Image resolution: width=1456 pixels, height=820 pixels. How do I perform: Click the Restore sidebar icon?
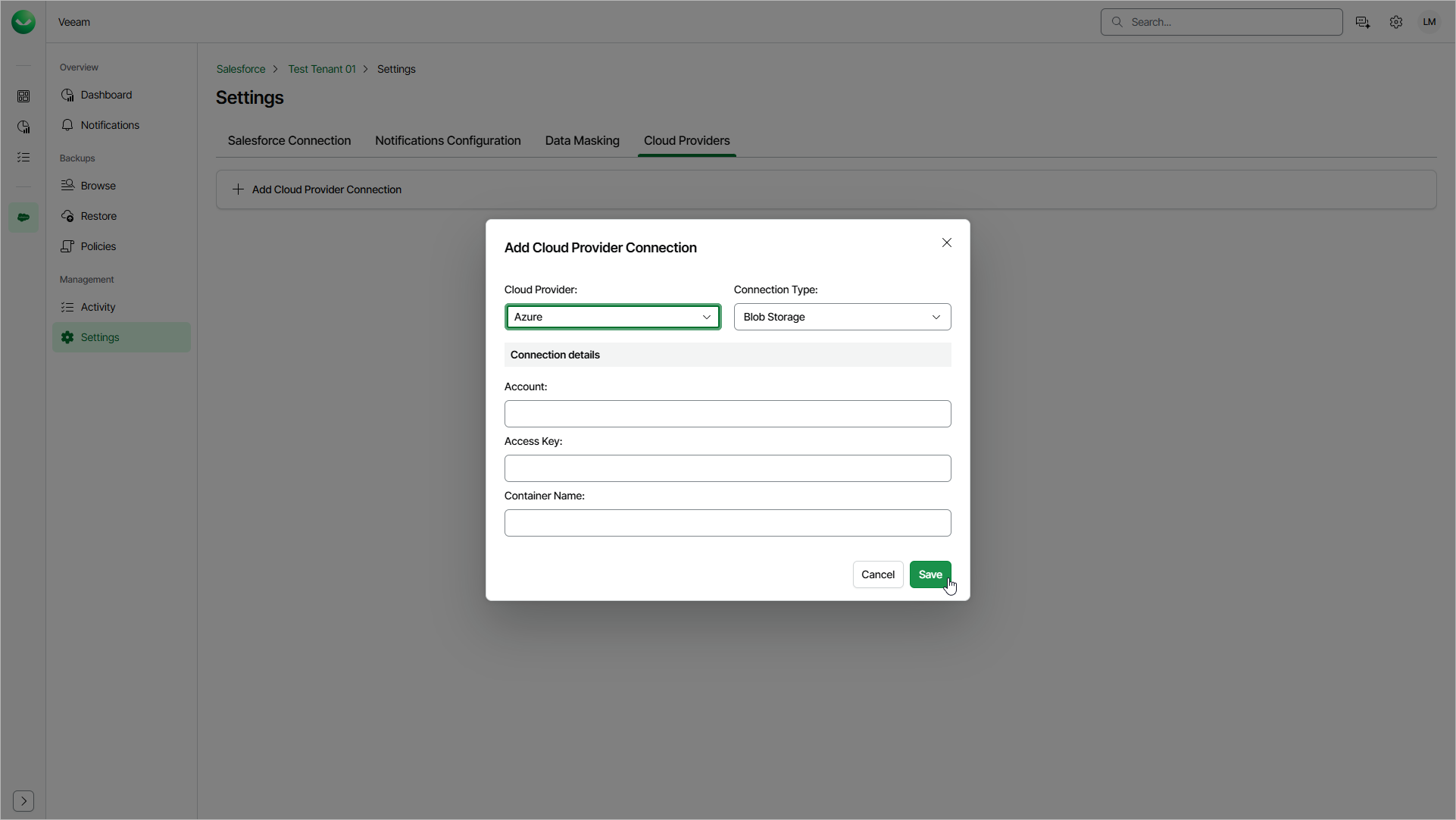tap(67, 216)
